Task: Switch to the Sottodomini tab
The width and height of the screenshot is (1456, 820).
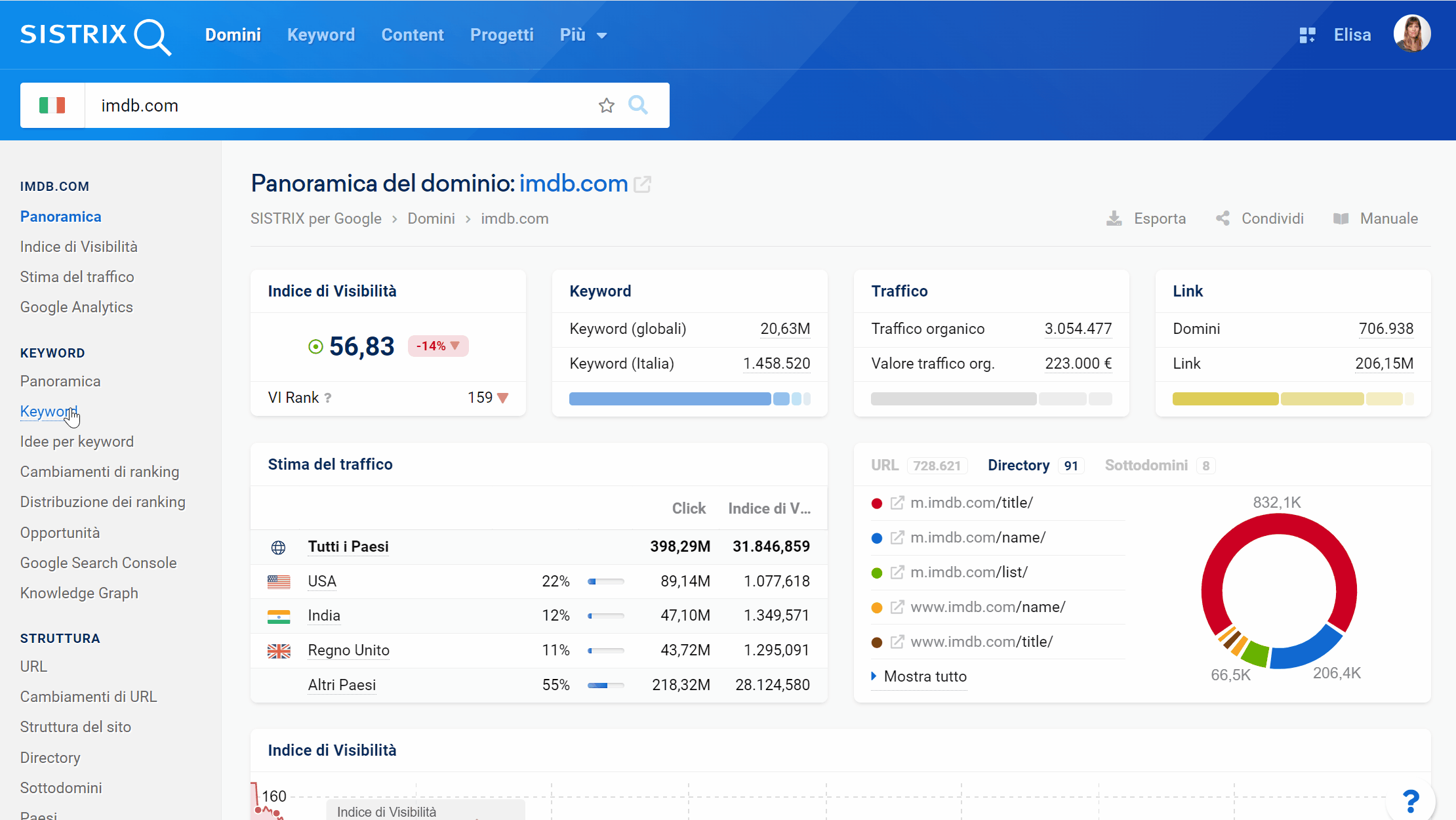Action: point(1160,465)
